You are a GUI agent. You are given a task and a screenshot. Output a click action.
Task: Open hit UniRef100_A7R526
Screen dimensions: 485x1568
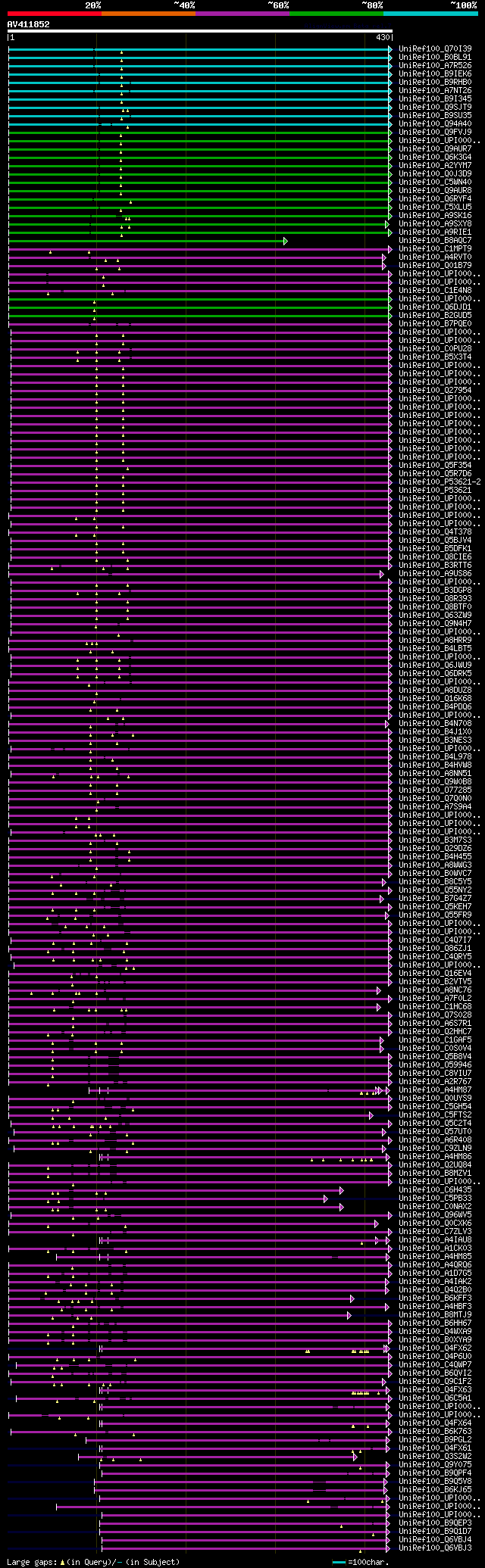pos(435,65)
